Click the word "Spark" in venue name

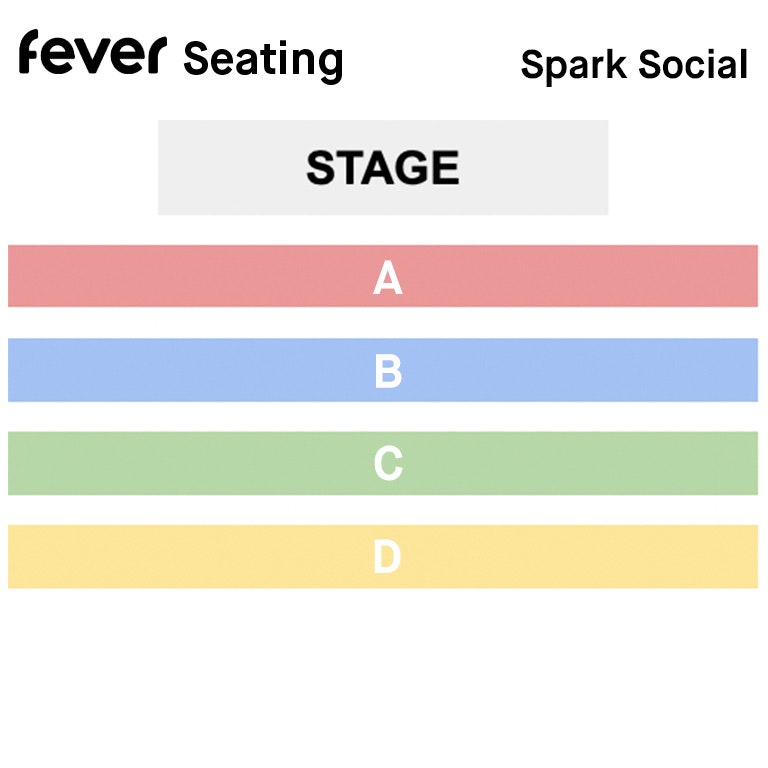[574, 65]
